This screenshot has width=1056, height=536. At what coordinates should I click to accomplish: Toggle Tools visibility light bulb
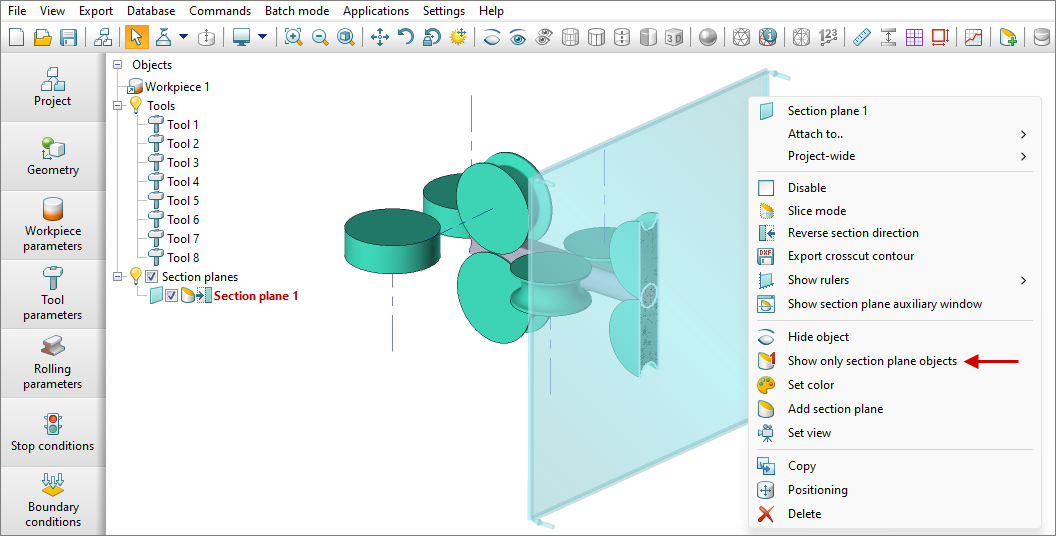[x=136, y=106]
